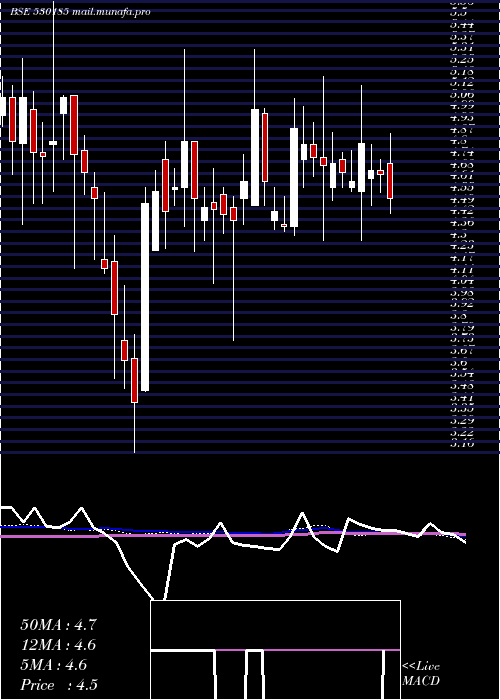Click the 3.22 price axis label
Viewport: 500px width, 700px height.
pos(462,432)
